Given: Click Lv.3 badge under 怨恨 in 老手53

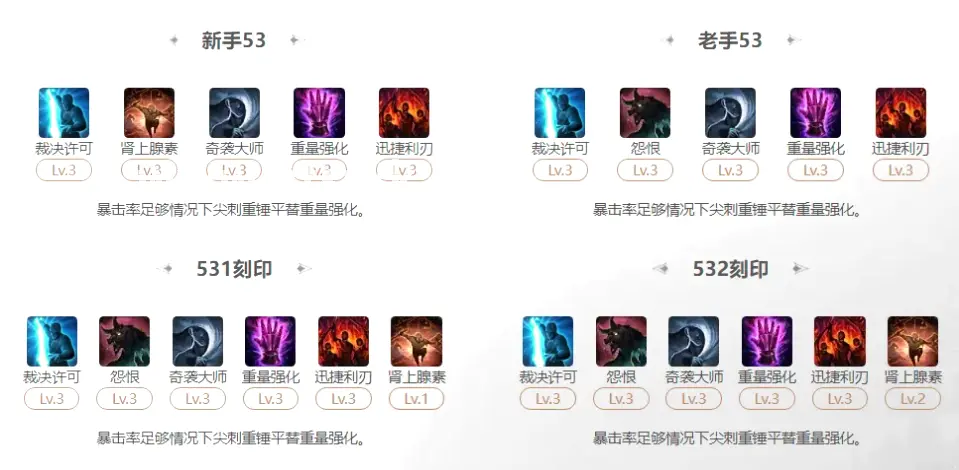Looking at the screenshot, I should pos(645,170).
